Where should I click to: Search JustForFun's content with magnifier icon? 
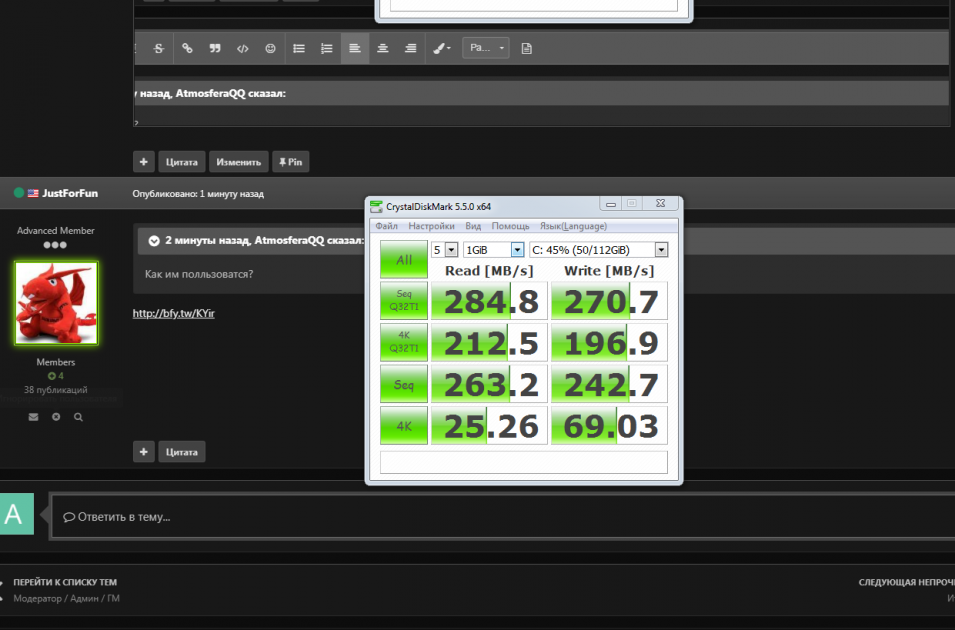click(x=78, y=416)
